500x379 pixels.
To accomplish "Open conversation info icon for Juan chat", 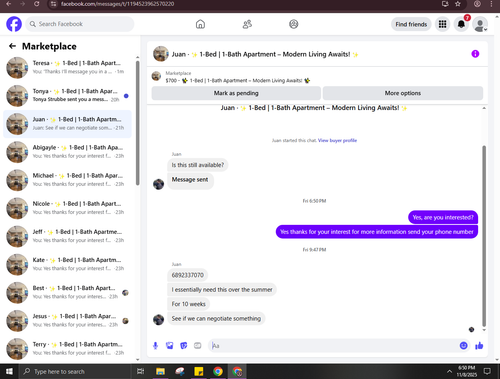I will [475, 54].
